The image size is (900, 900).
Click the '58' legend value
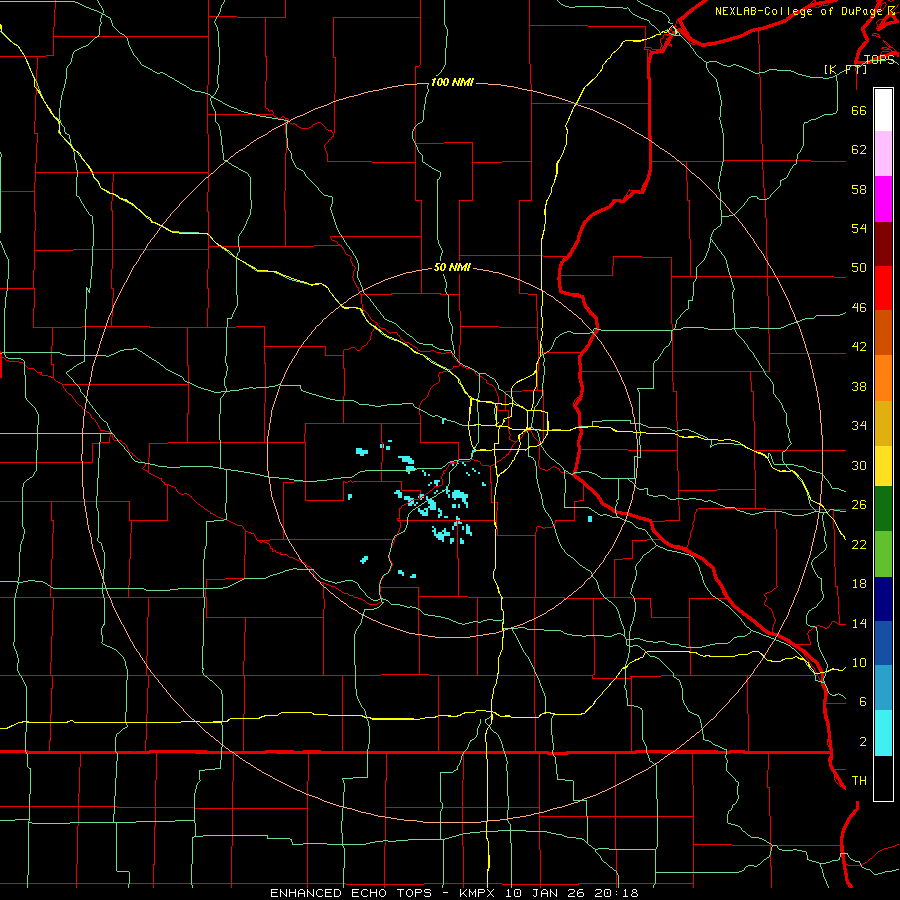pos(859,189)
